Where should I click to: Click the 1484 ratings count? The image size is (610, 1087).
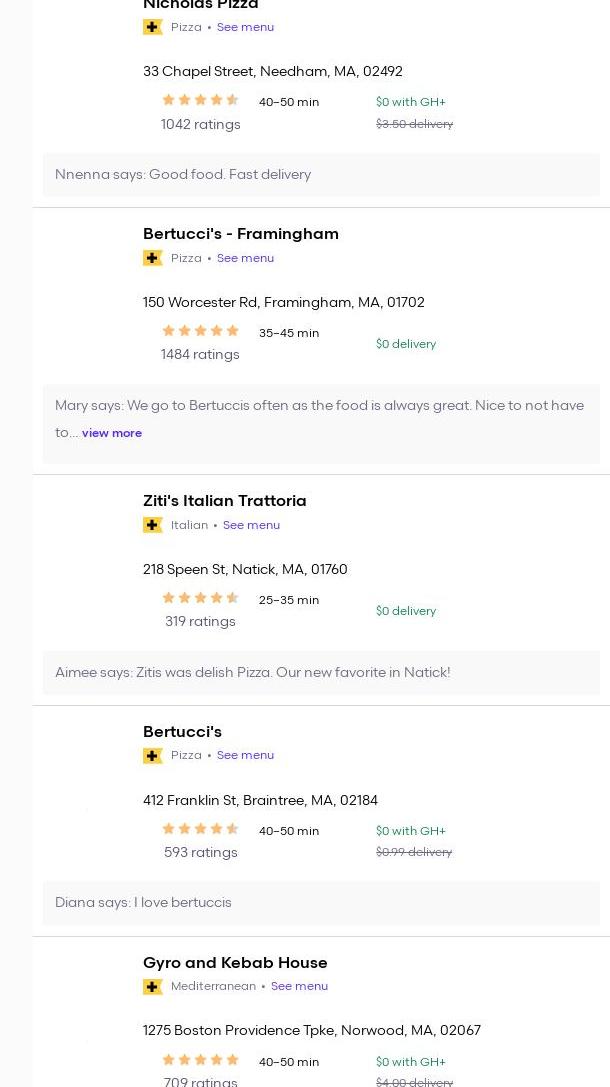[x=200, y=355]
